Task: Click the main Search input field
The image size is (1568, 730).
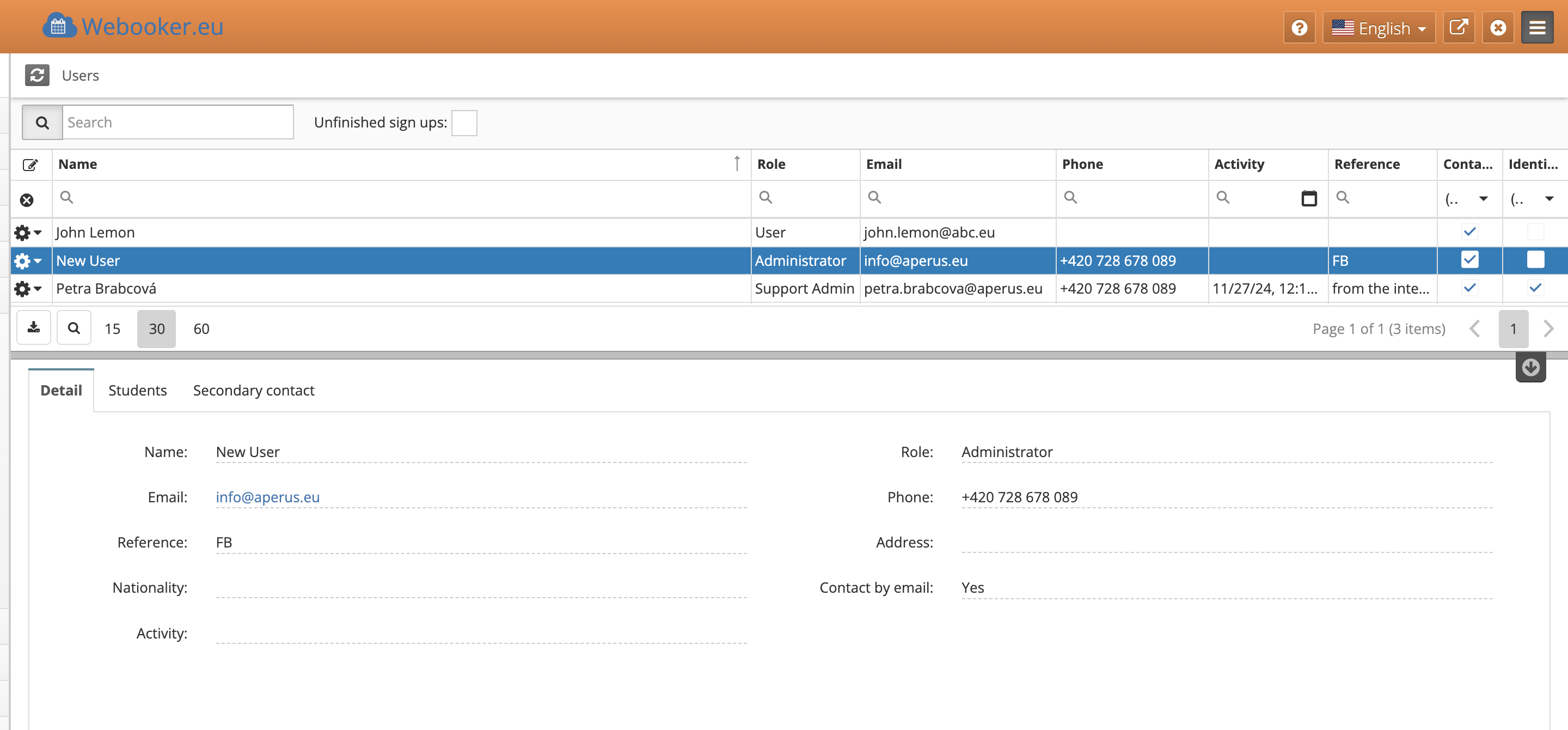Action: click(177, 123)
